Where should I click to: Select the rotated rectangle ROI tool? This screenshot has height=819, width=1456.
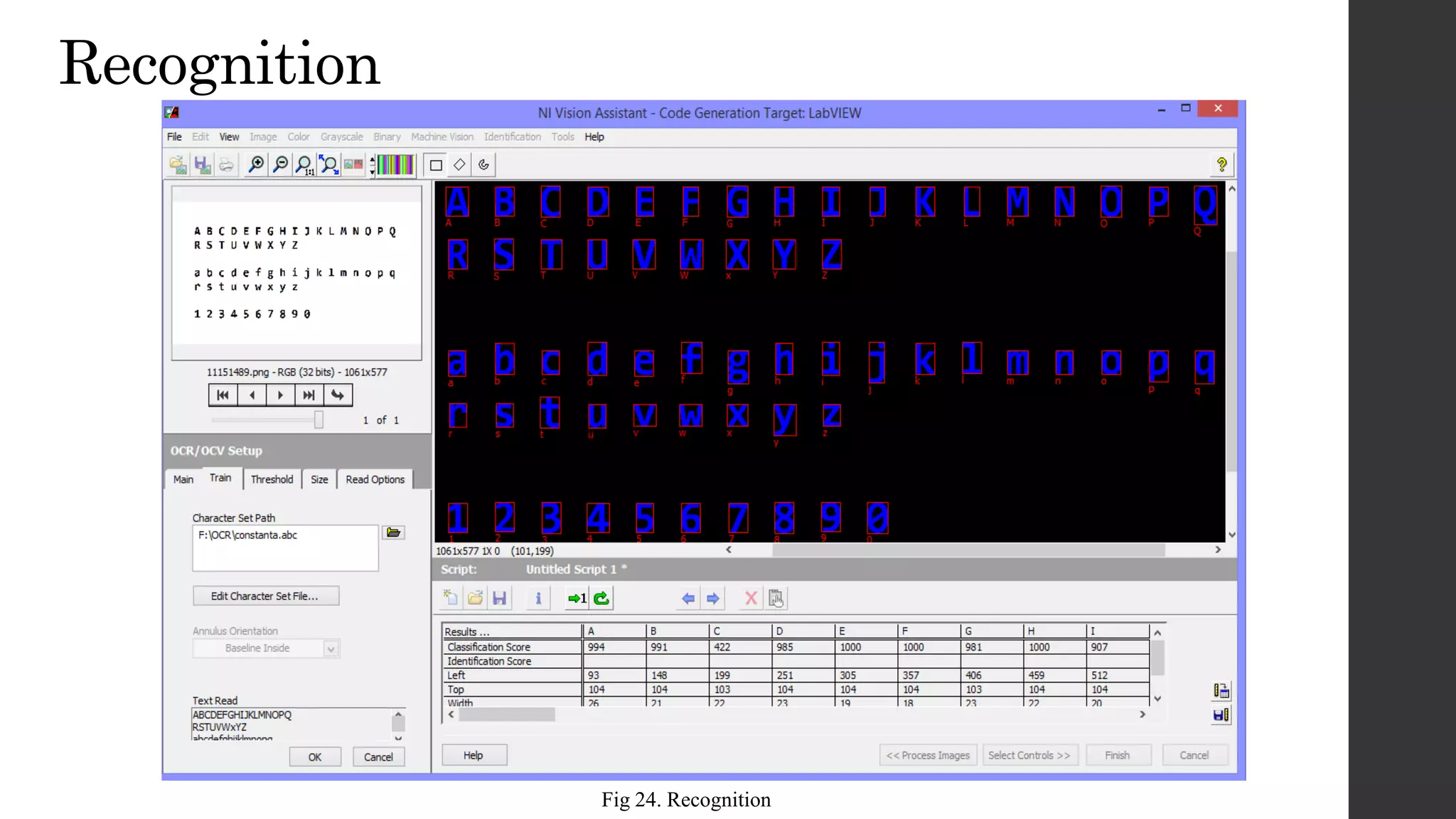click(459, 165)
